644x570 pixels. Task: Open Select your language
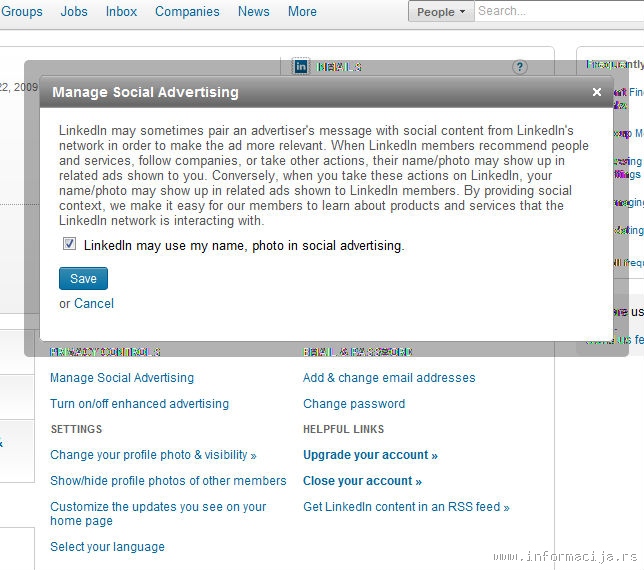(107, 547)
